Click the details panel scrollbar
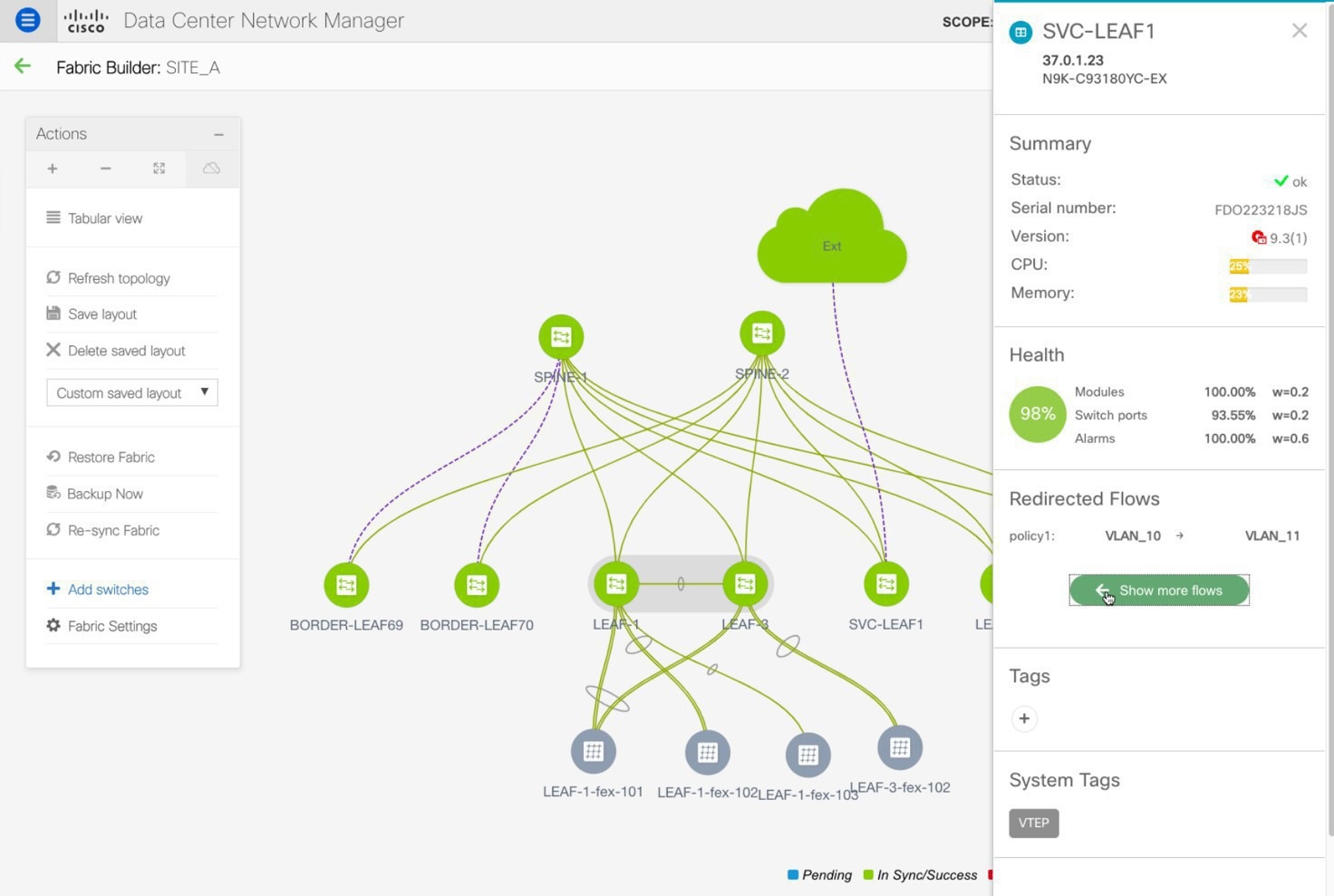Image resolution: width=1334 pixels, height=896 pixels. tap(1329, 419)
